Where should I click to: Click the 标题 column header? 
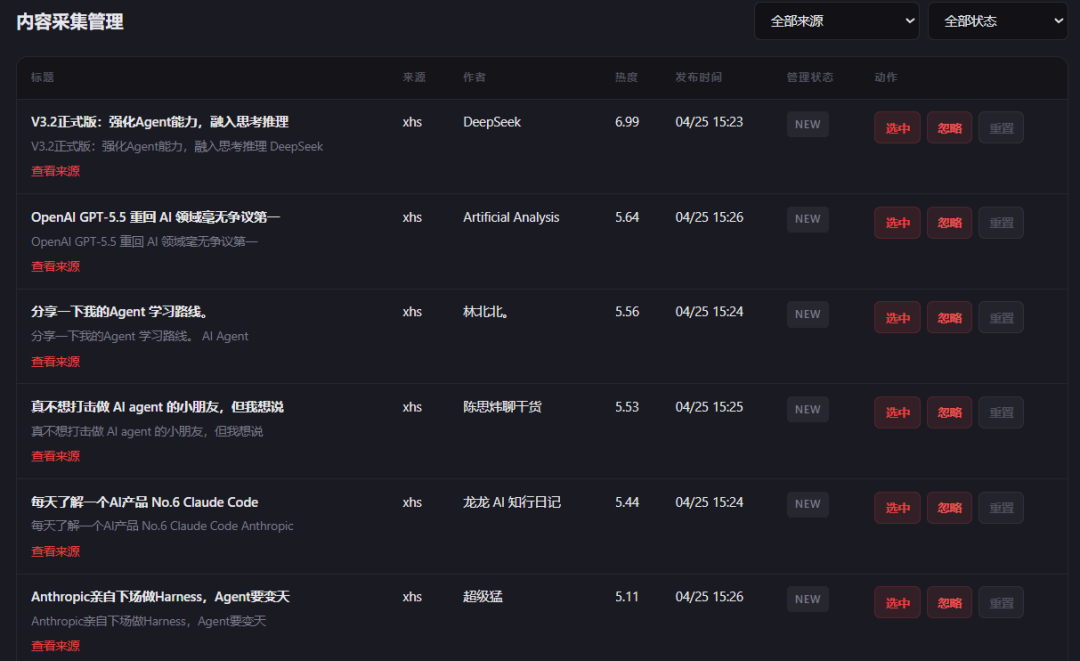pyautogui.click(x=41, y=77)
